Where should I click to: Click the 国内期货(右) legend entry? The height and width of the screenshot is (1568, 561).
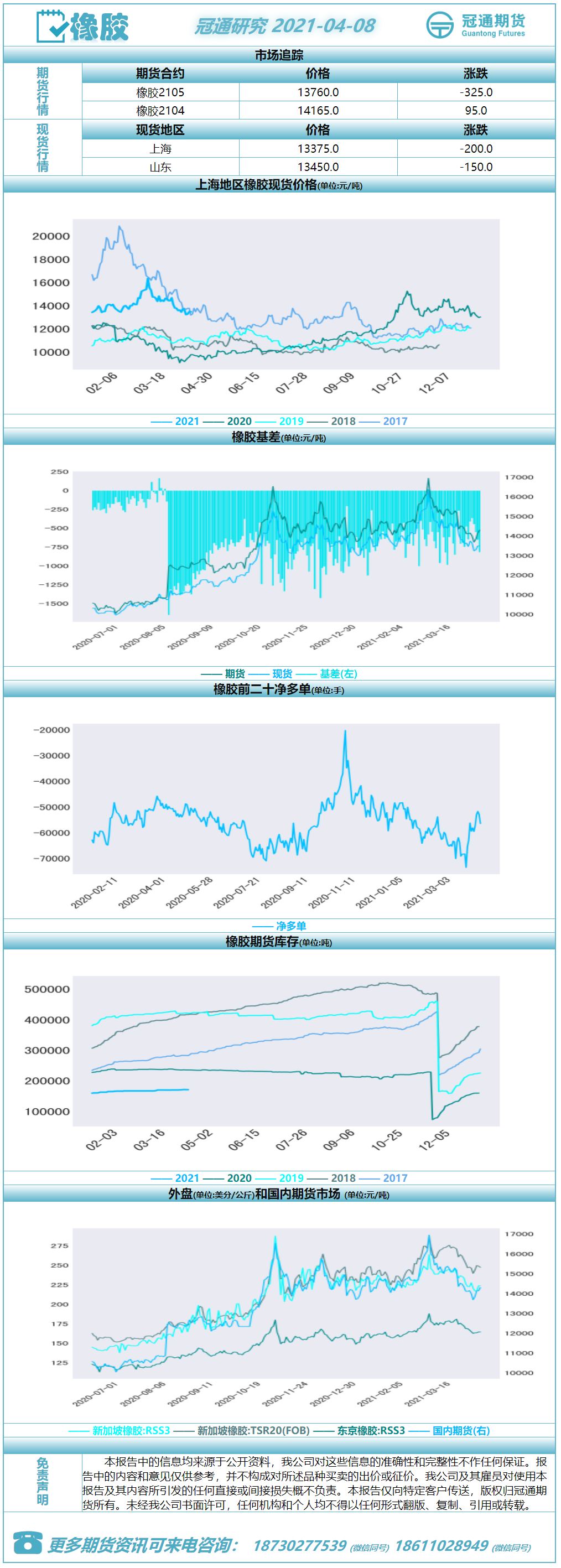point(449,1430)
